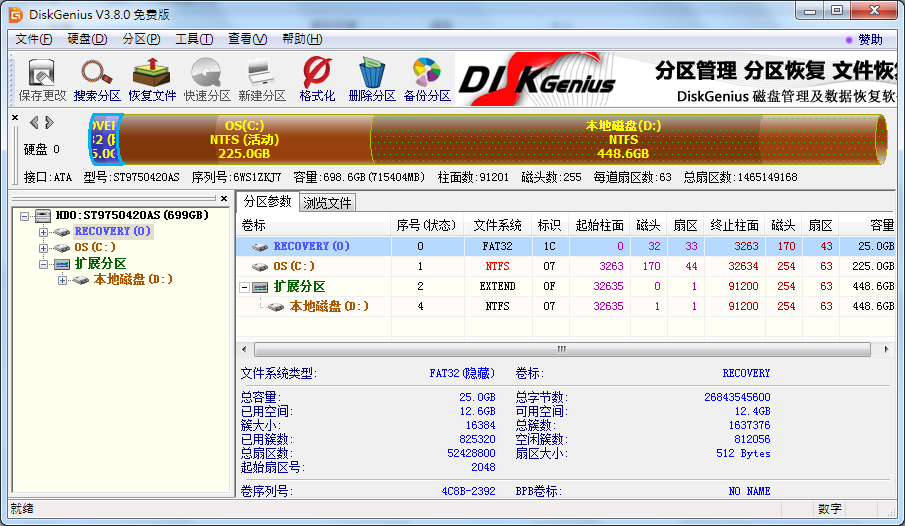The image size is (905, 526).
Task: Select OS (C:) in the tree
Action: coord(95,248)
